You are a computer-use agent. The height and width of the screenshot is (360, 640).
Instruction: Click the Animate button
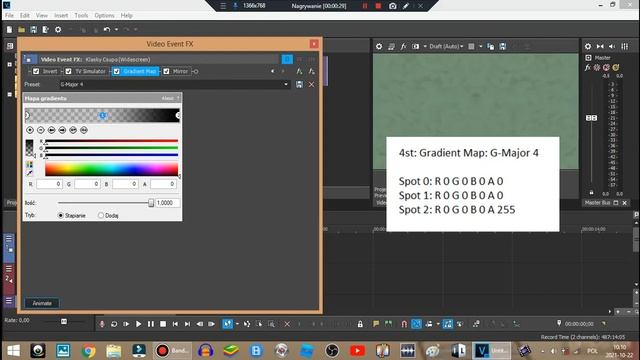click(42, 303)
